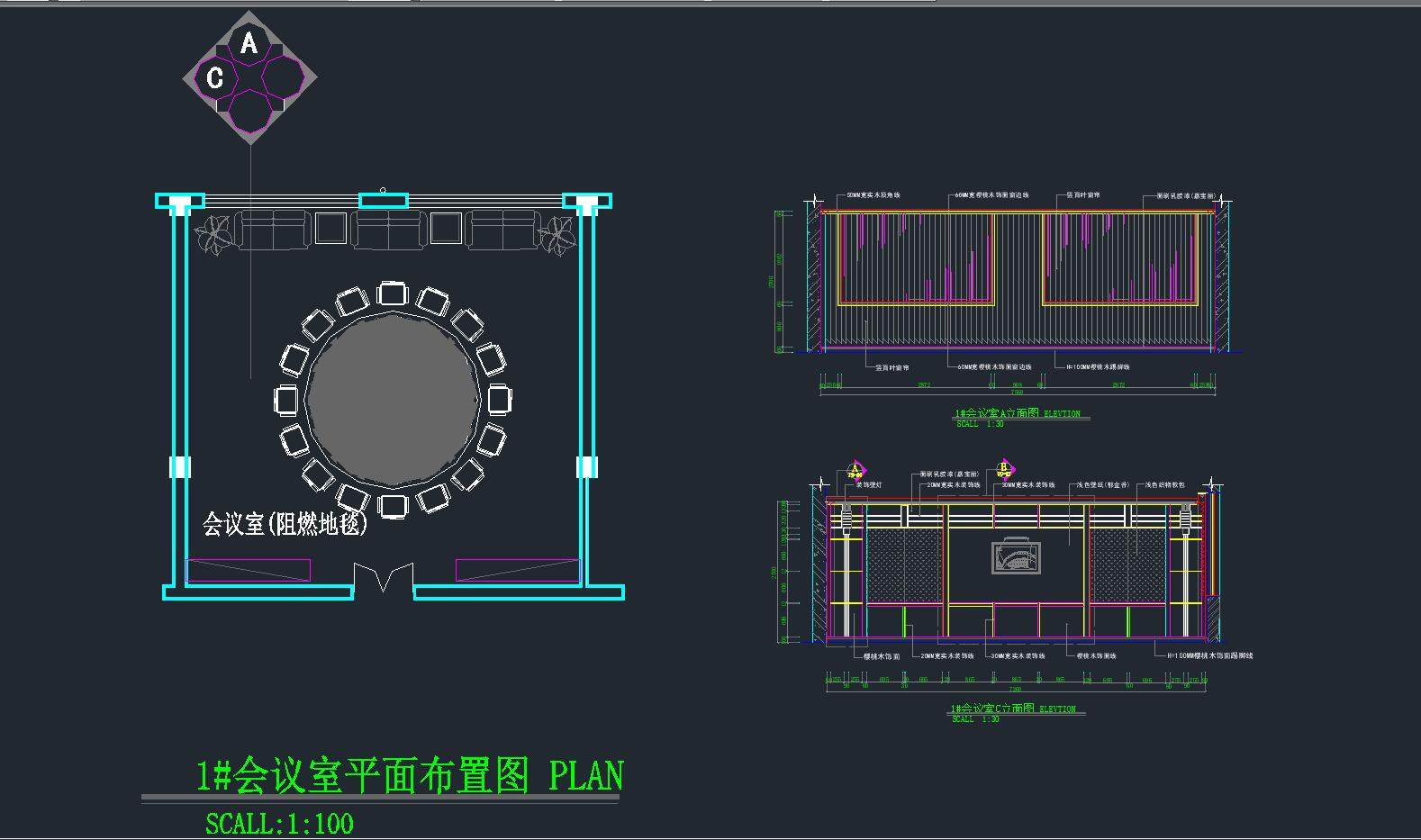Click the chair at the bottom of the round table
The height and width of the screenshot is (840, 1421).
coord(393,505)
